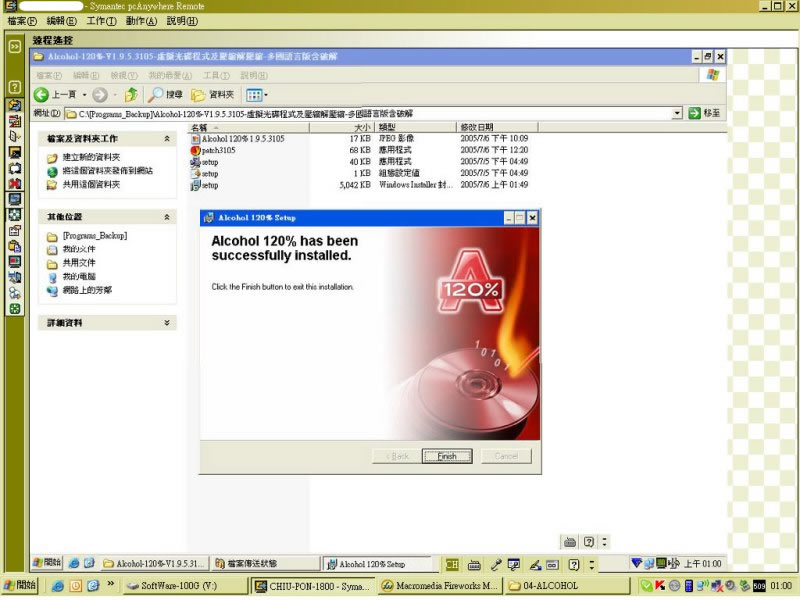Open the local Windows 開始 Start menu at the very bottom

(x=20, y=586)
